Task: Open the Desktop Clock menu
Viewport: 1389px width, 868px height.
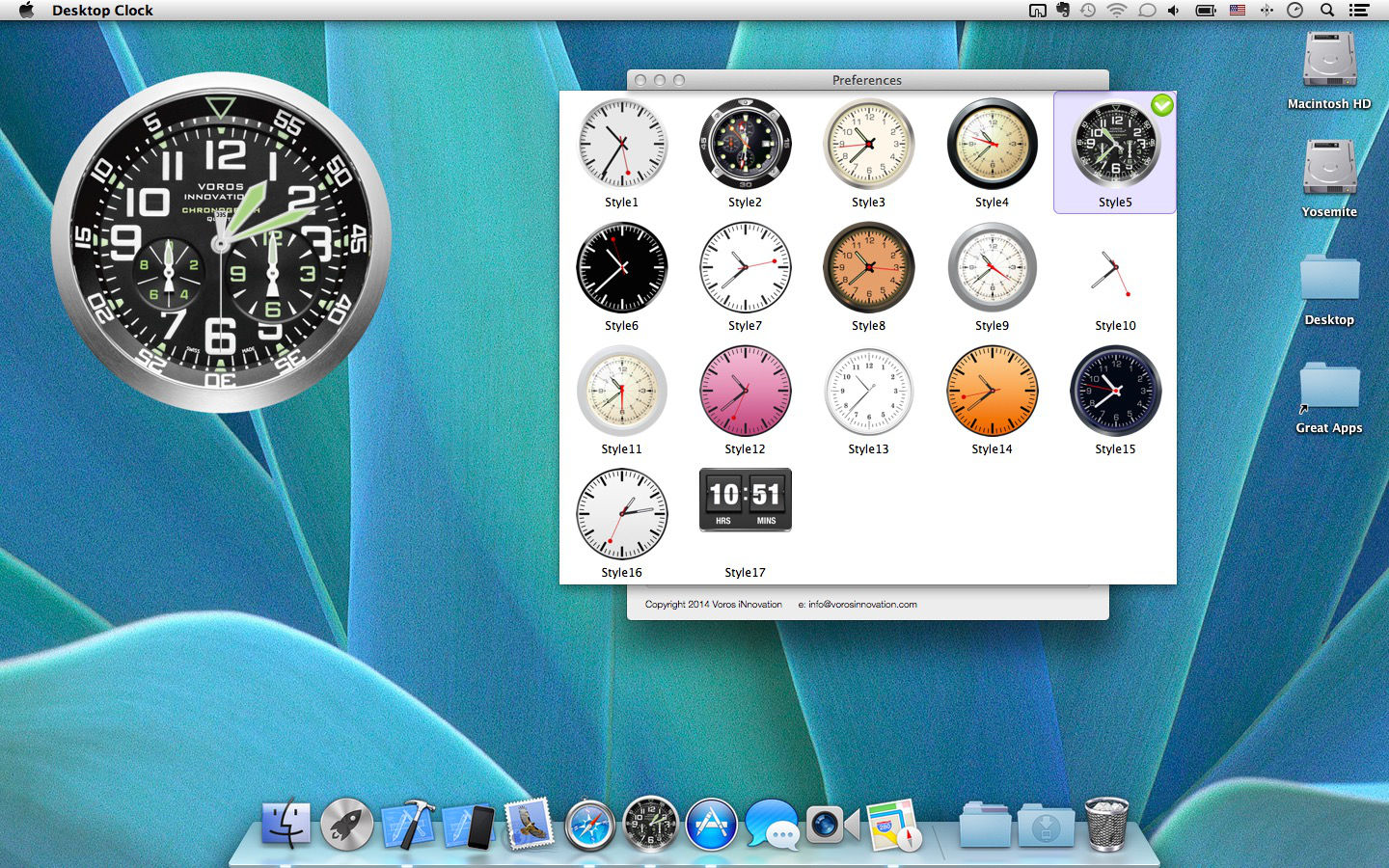Action: (x=102, y=10)
